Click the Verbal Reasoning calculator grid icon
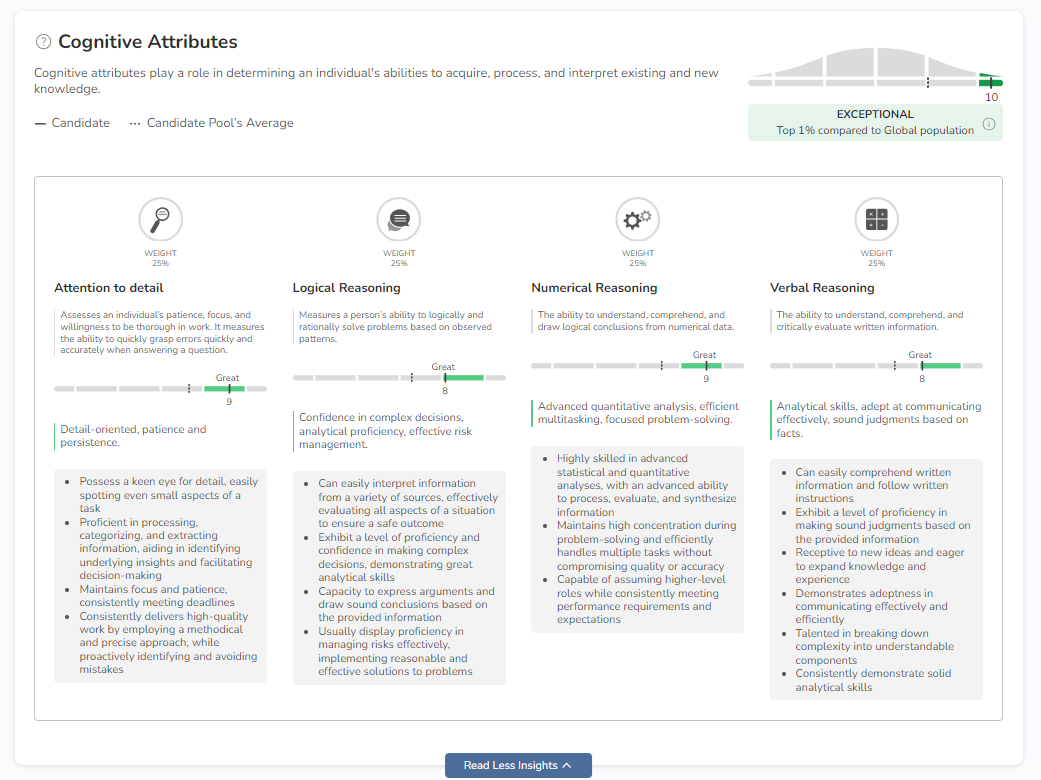Screen dimensions: 1041x780 coord(876,219)
